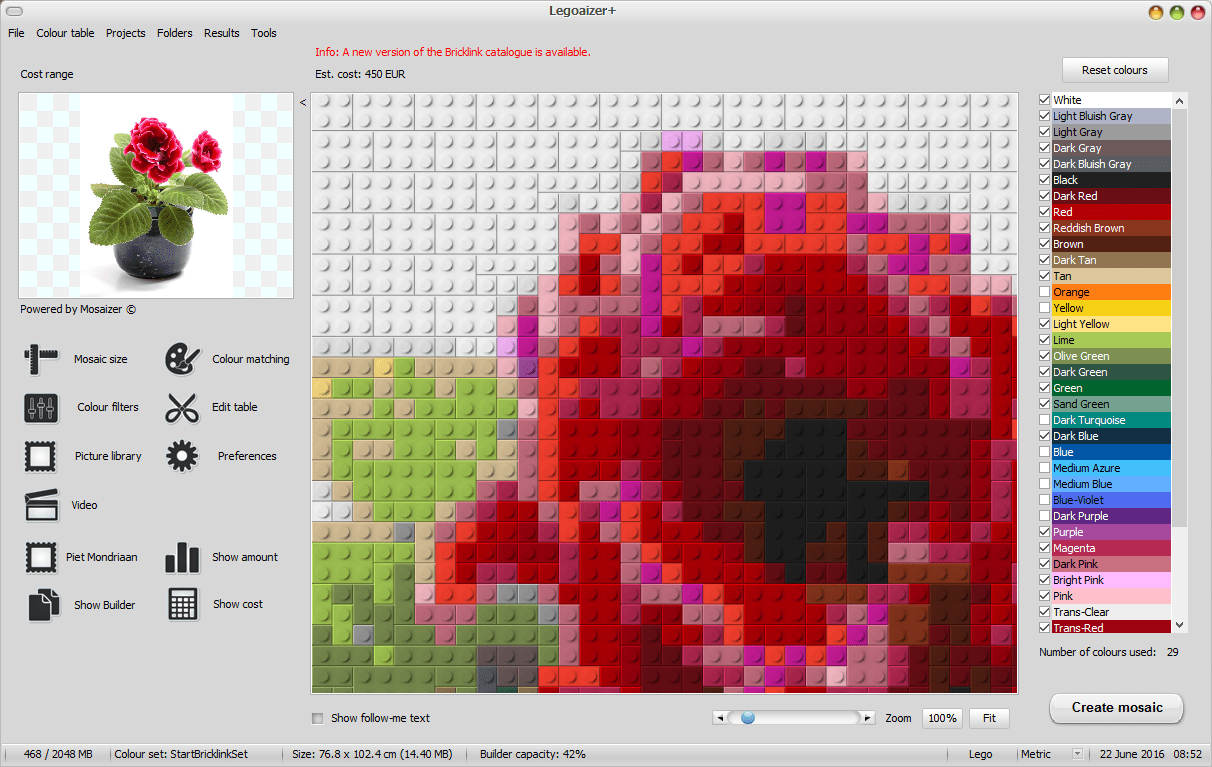This screenshot has height=767, width=1212.
Task: Enable the Dark Turquoise checkbox
Action: coord(1045,420)
